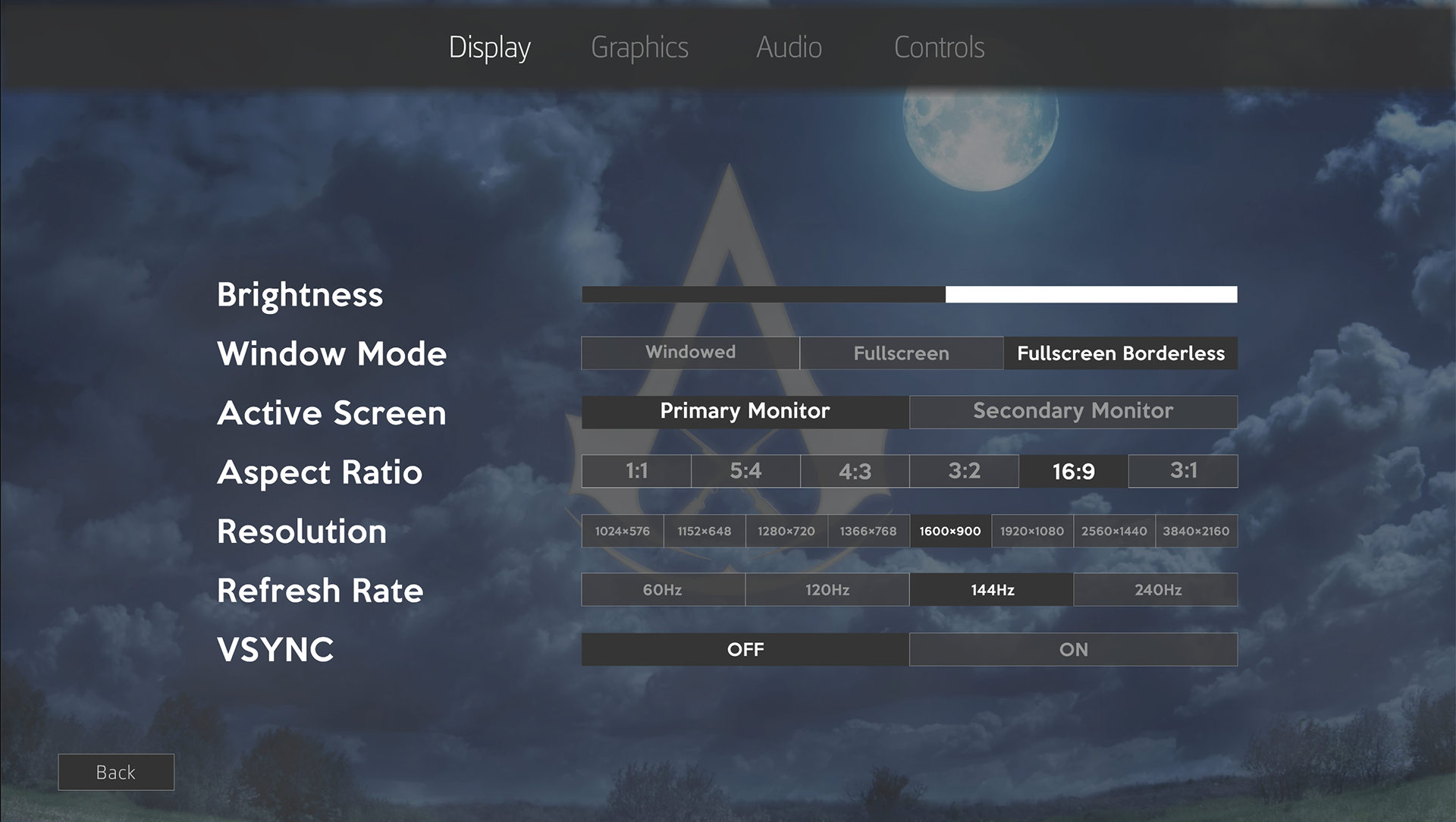Set active screen to Primary Monitor
Image resolution: width=1456 pixels, height=822 pixels.
[745, 412]
